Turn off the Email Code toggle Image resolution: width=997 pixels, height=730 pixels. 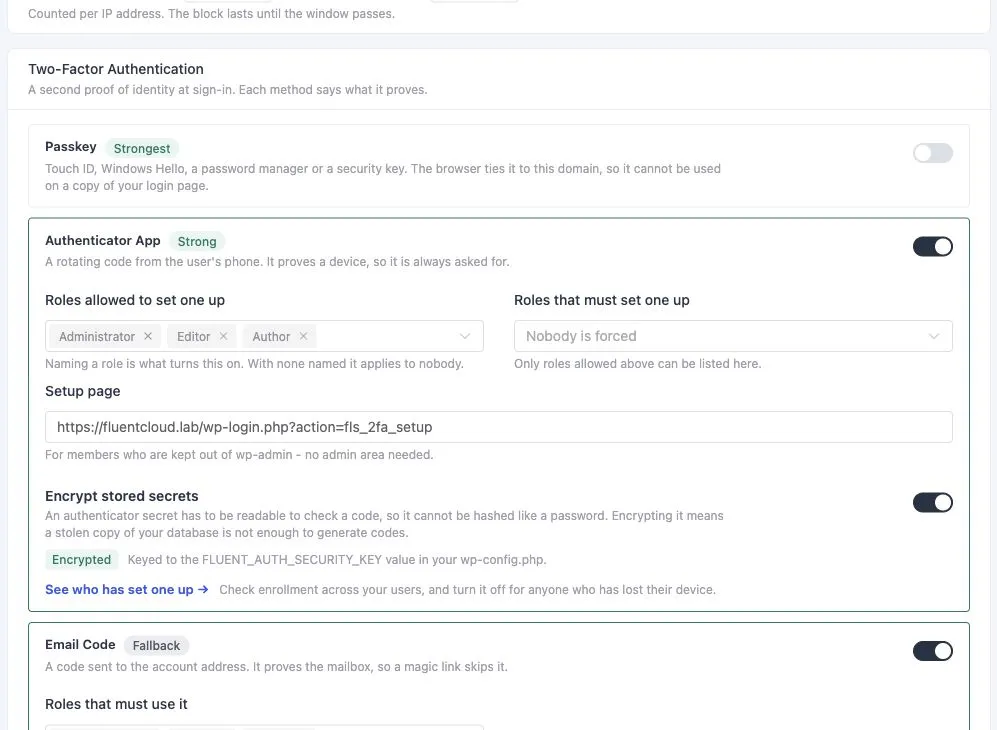933,651
